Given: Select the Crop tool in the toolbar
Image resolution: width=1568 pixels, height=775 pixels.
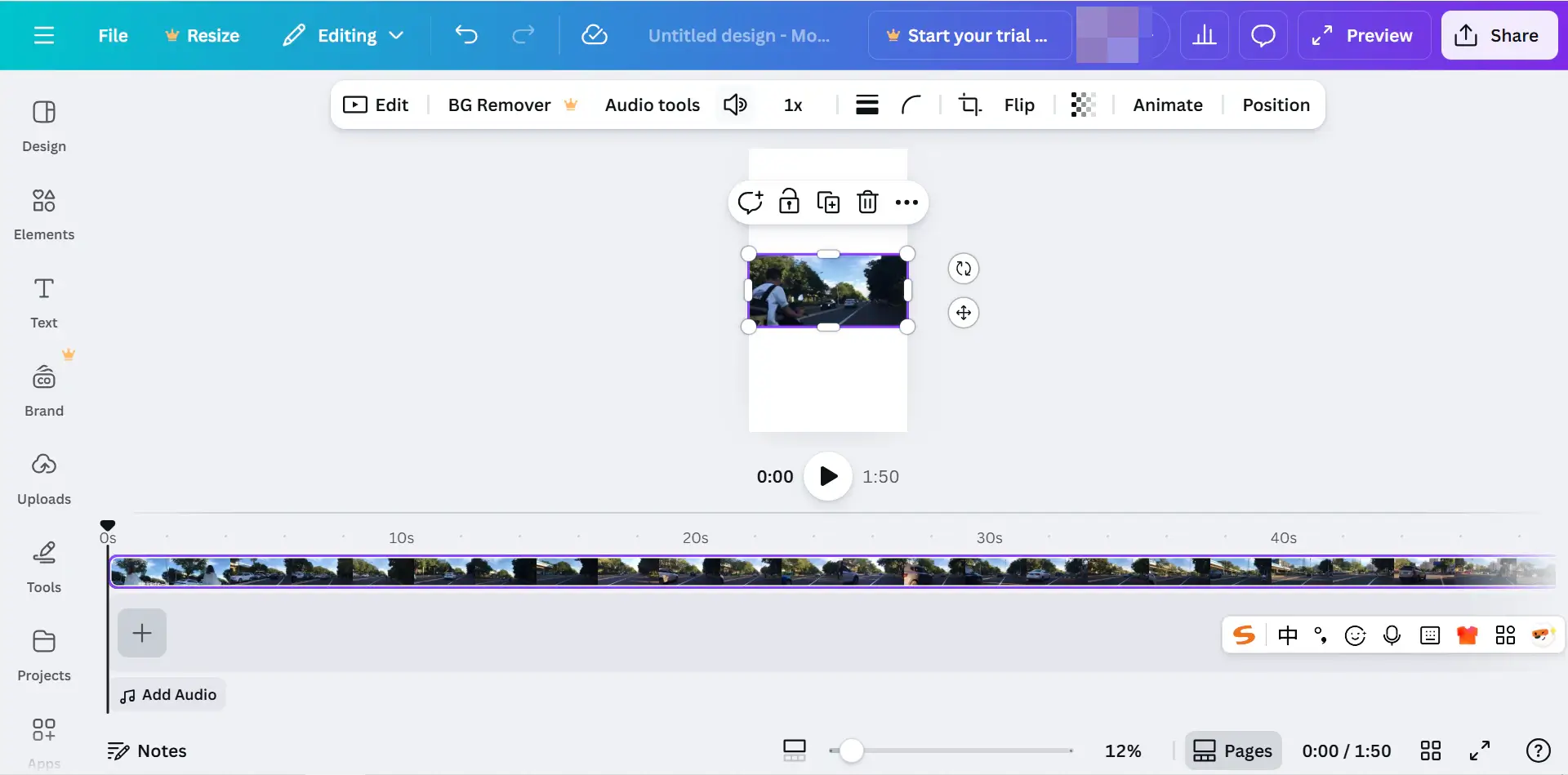Looking at the screenshot, I should (x=970, y=105).
